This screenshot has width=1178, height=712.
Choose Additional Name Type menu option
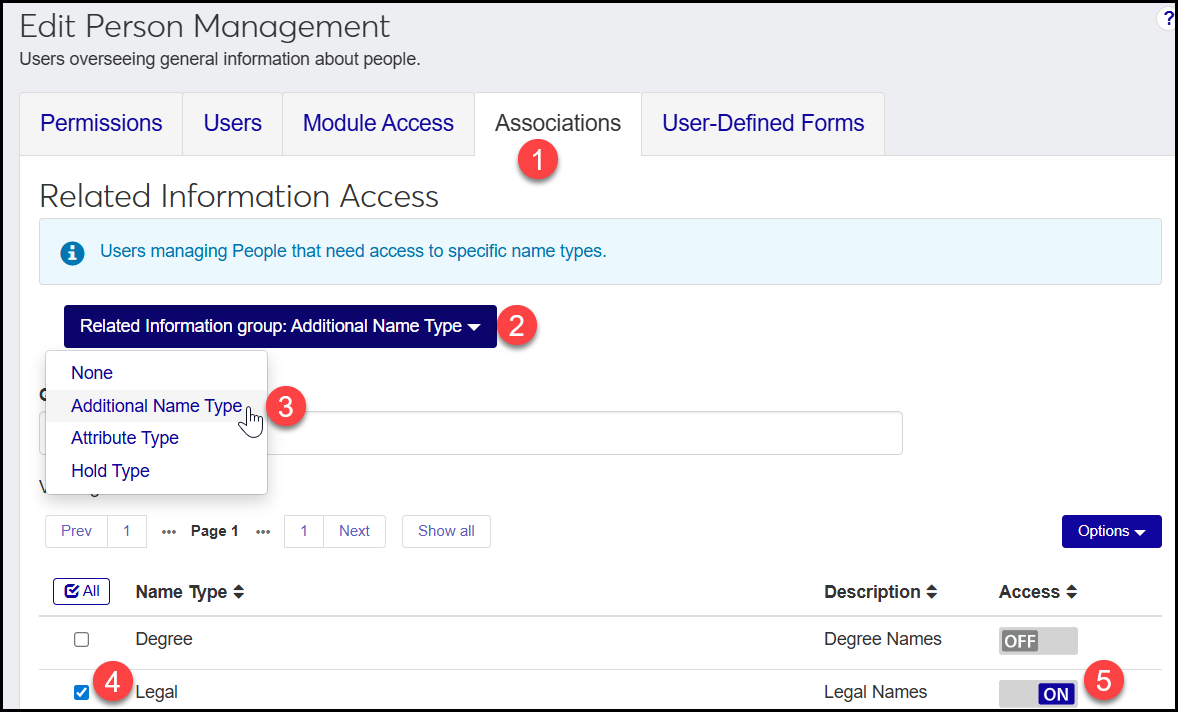click(x=156, y=406)
